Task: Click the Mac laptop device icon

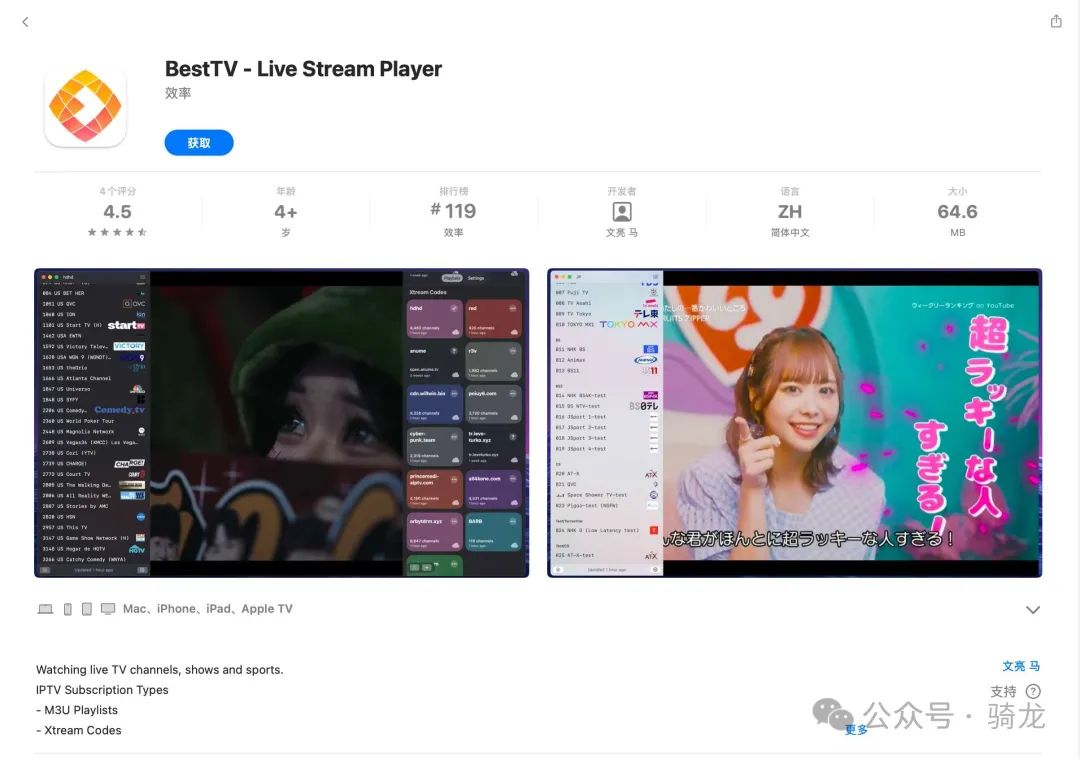Action: [45, 609]
